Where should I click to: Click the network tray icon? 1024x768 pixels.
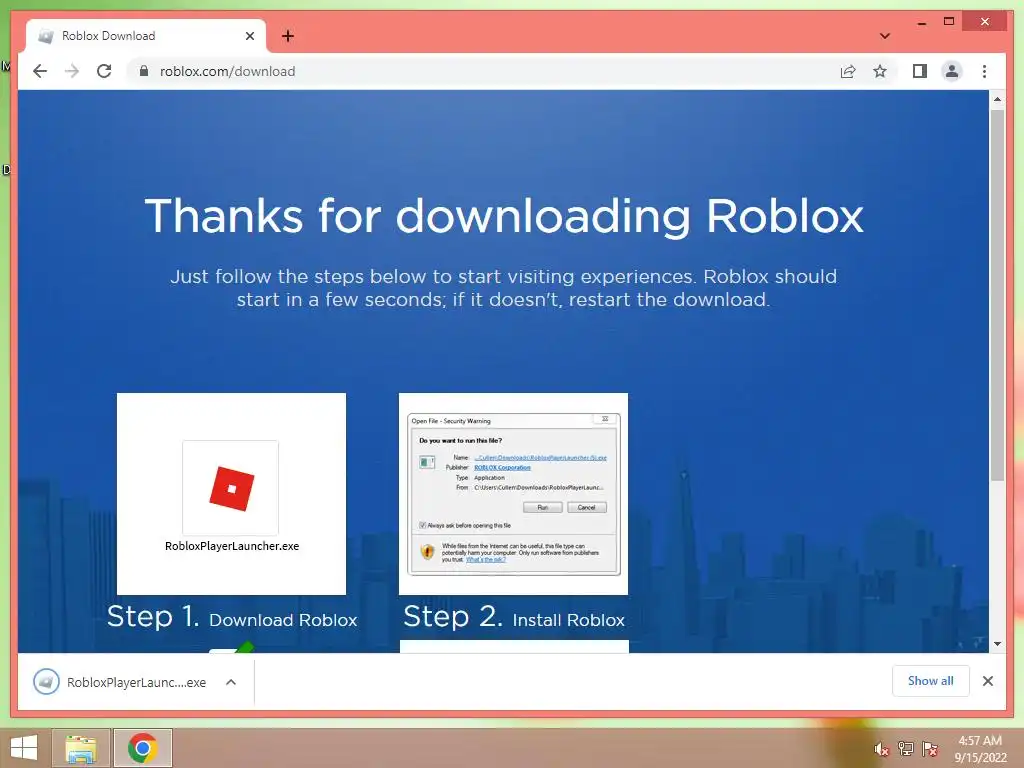(x=906, y=749)
